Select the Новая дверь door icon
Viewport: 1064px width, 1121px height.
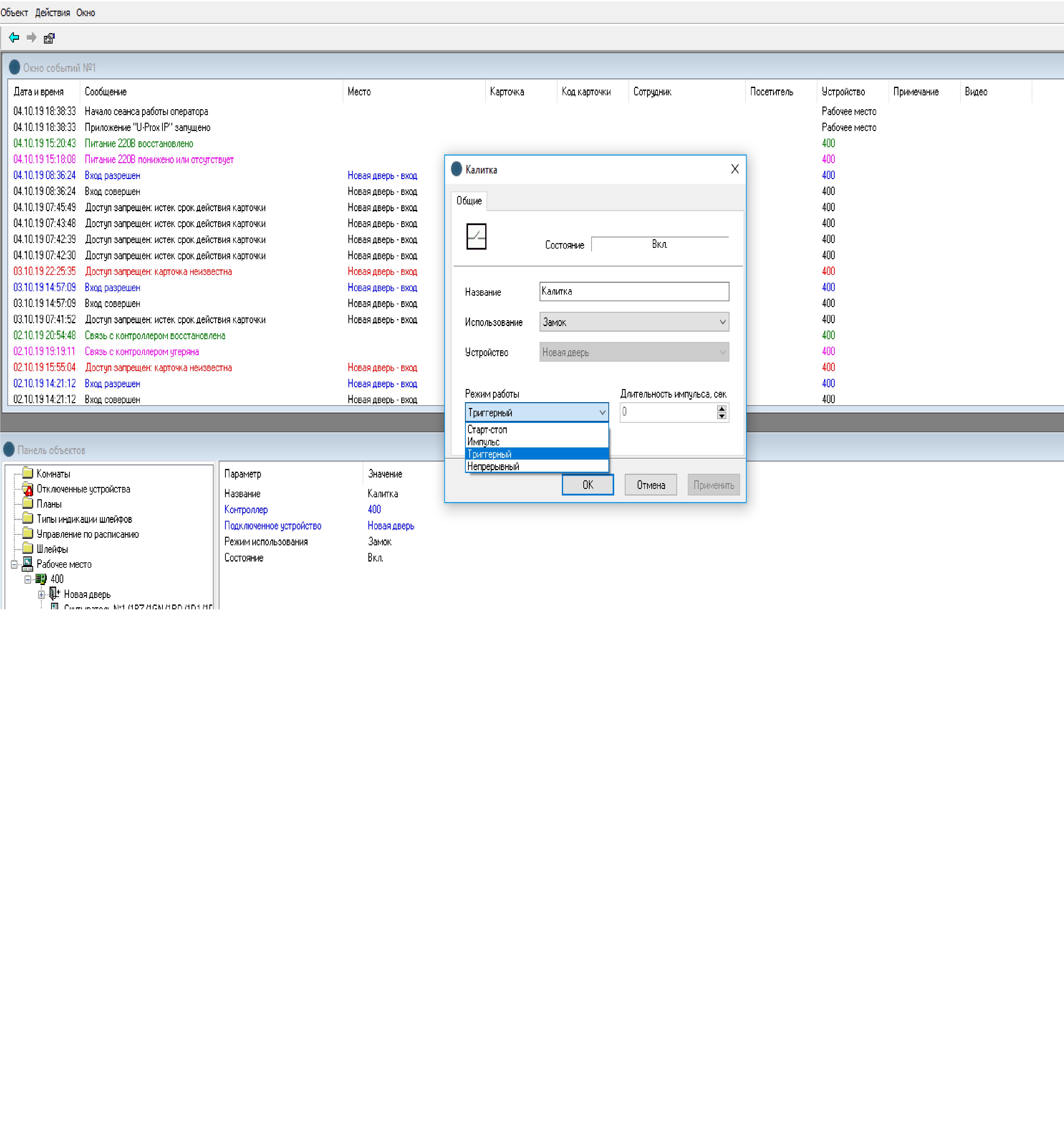pyautogui.click(x=54, y=593)
